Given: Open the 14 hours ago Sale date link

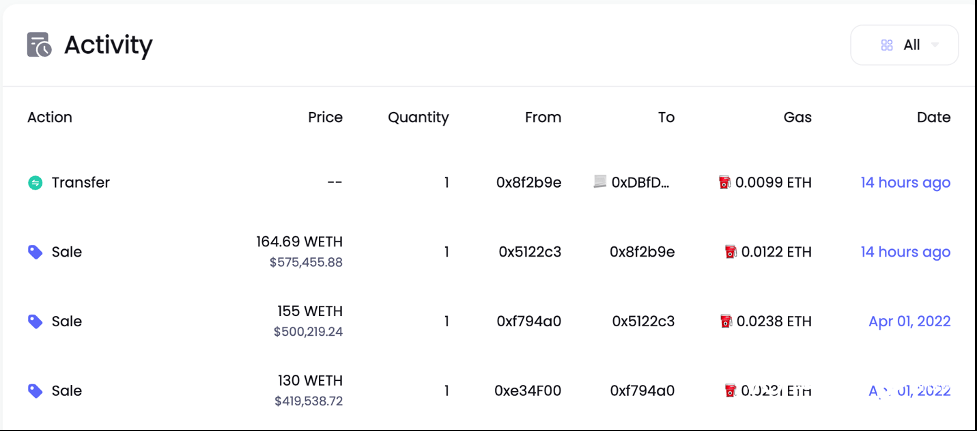Looking at the screenshot, I should 905,252.
